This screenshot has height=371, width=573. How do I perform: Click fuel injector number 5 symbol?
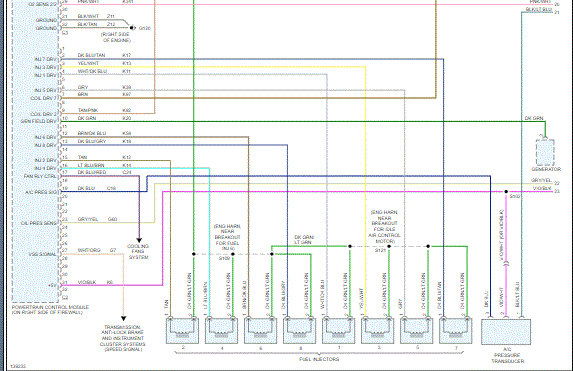417,330
